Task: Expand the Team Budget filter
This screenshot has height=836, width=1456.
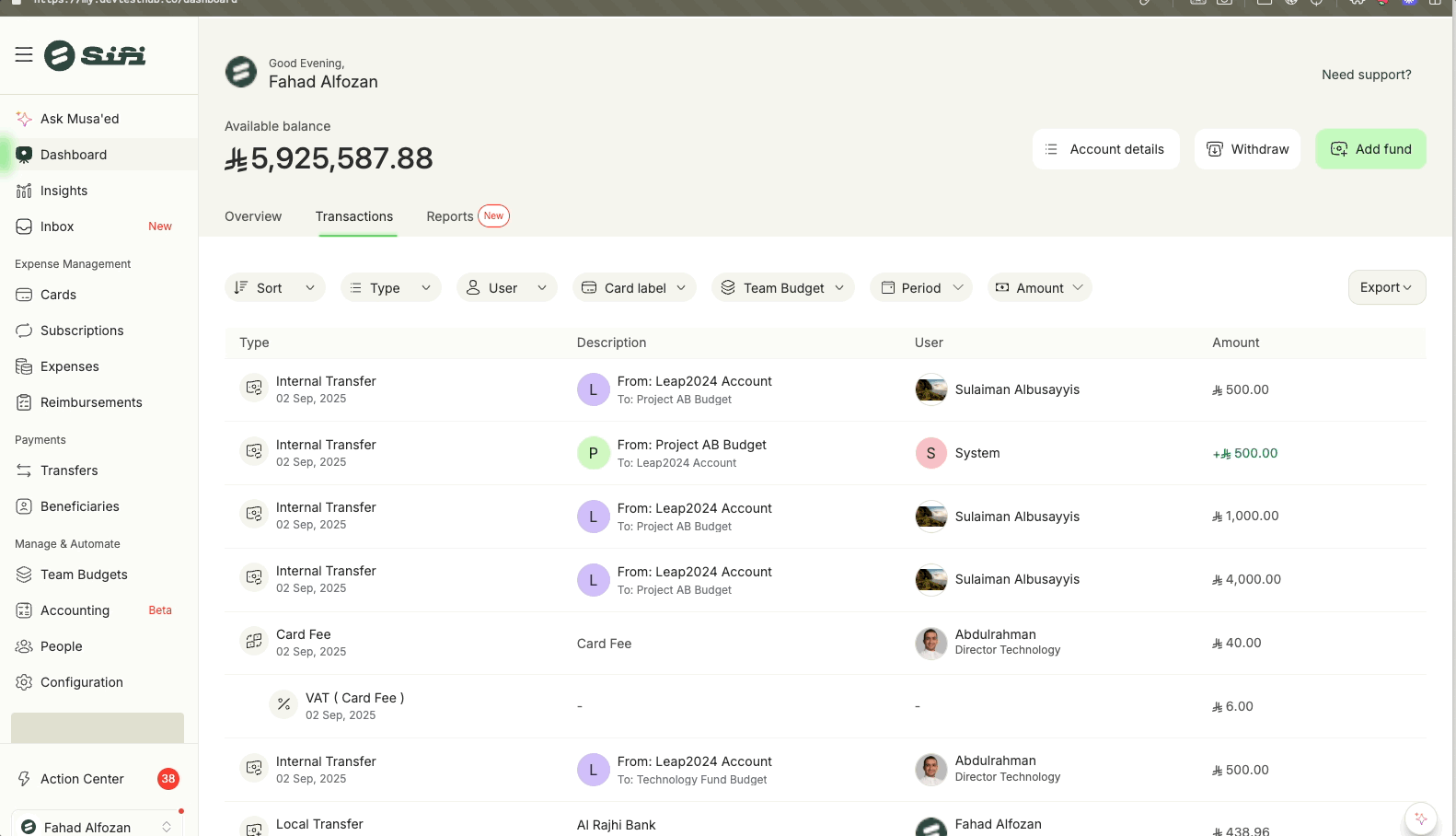Action: [782, 288]
